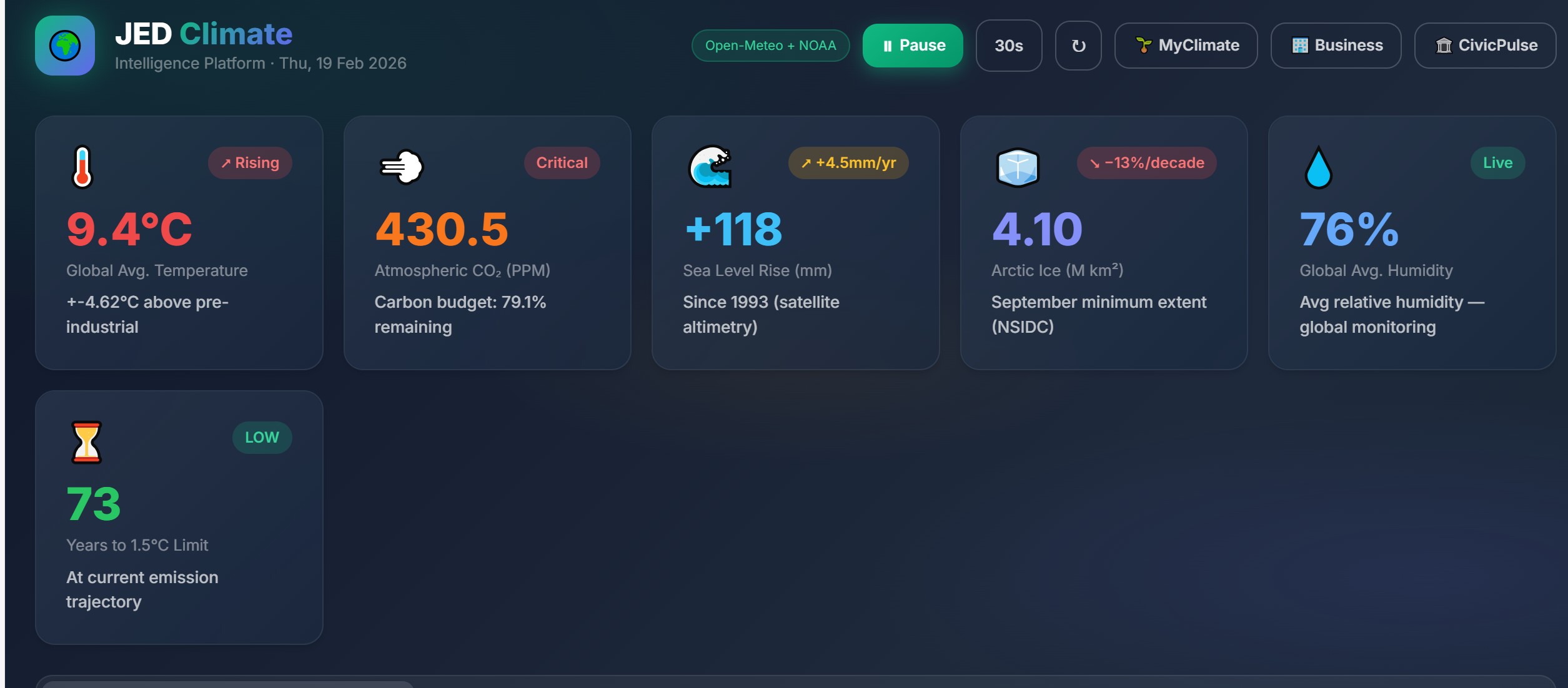Switch to the Business view
Screen dimensions: 1568x688
click(1336, 46)
